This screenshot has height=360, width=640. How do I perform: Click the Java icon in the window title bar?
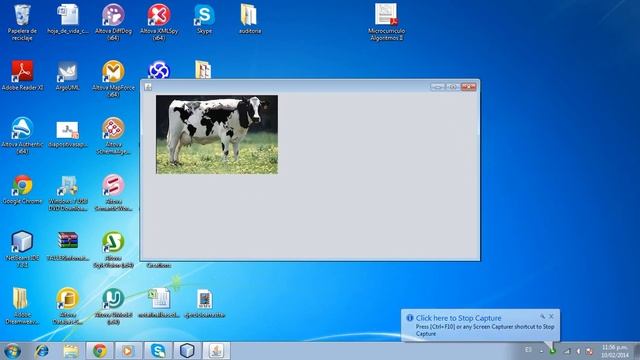148,87
